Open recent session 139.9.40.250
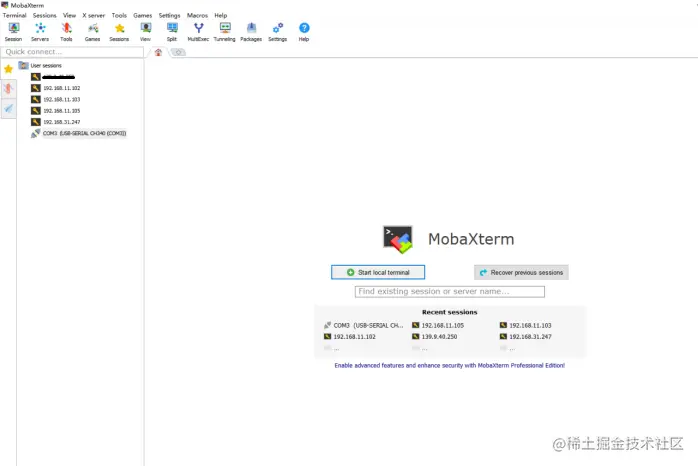698x466 pixels. (x=434, y=337)
